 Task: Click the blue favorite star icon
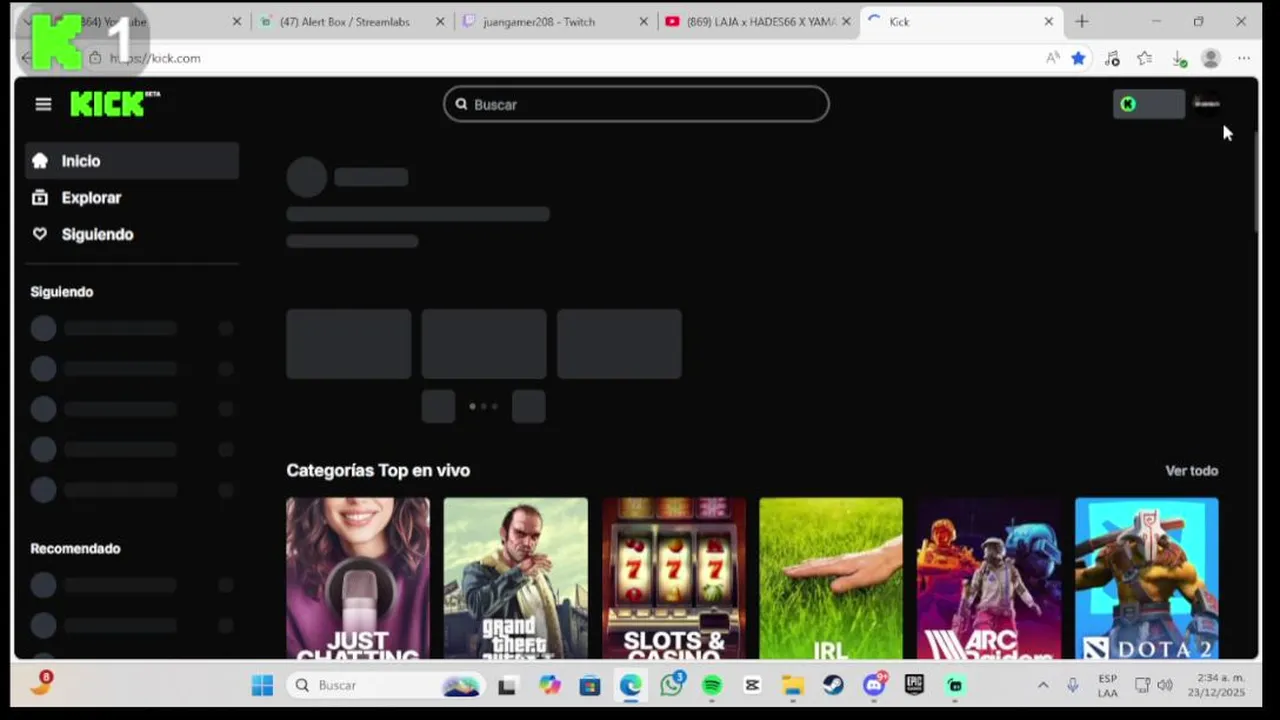(1078, 58)
